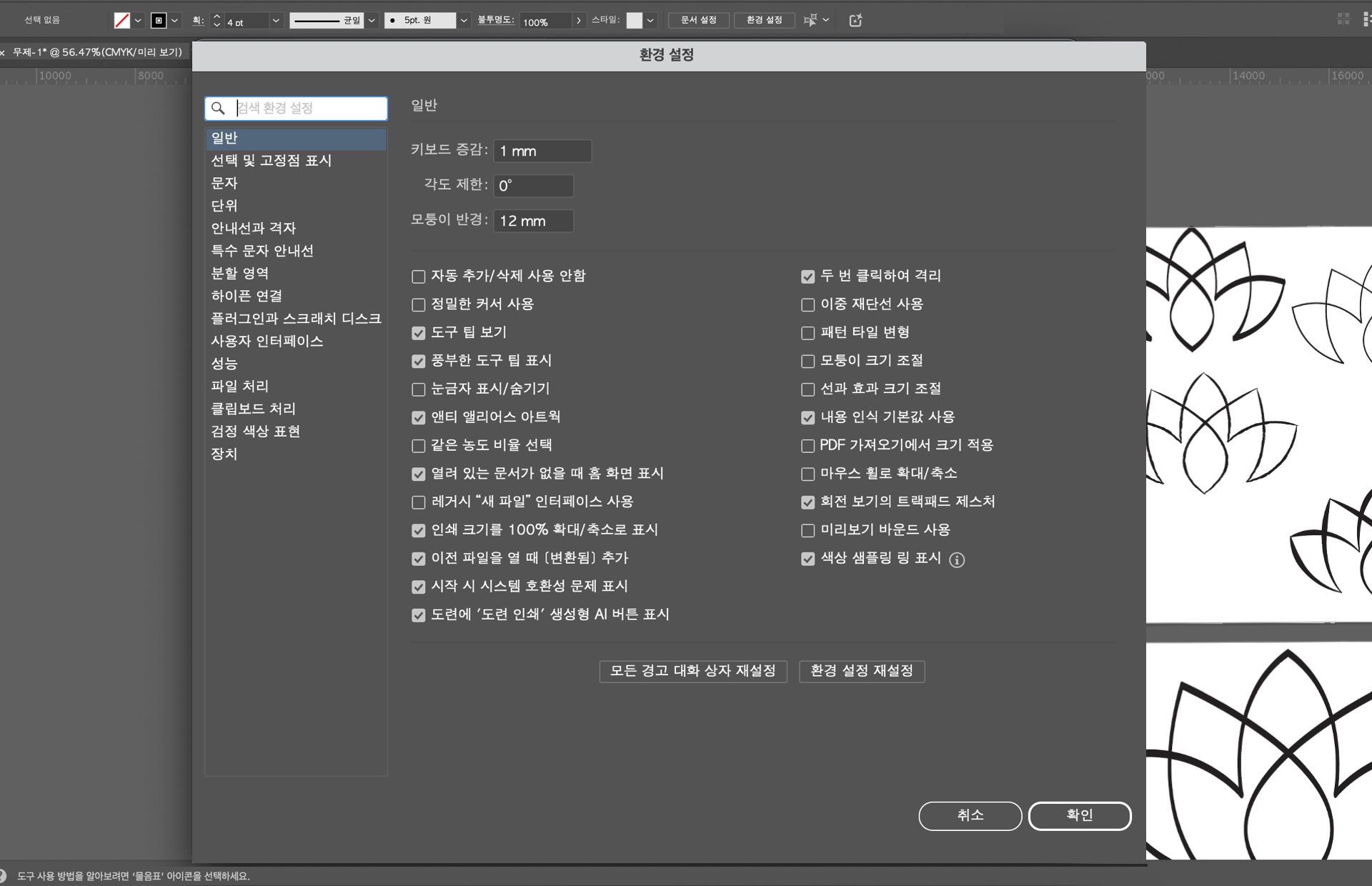Click the share/export icon in control bar
The height and width of the screenshot is (886, 1372).
pyautogui.click(x=855, y=21)
